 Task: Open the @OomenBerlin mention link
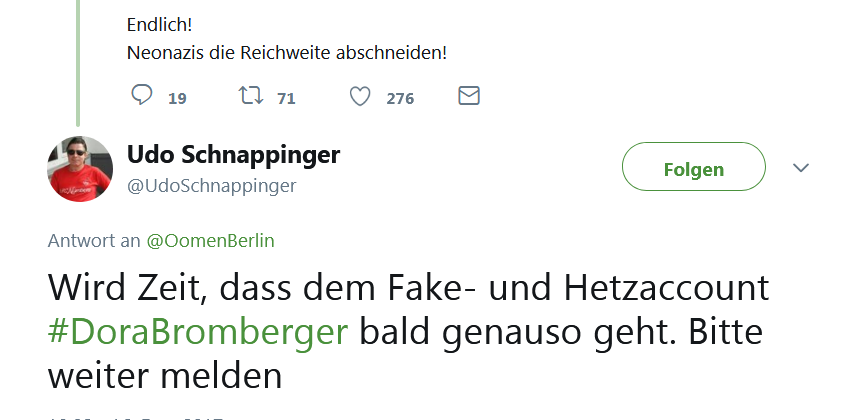click(x=210, y=240)
